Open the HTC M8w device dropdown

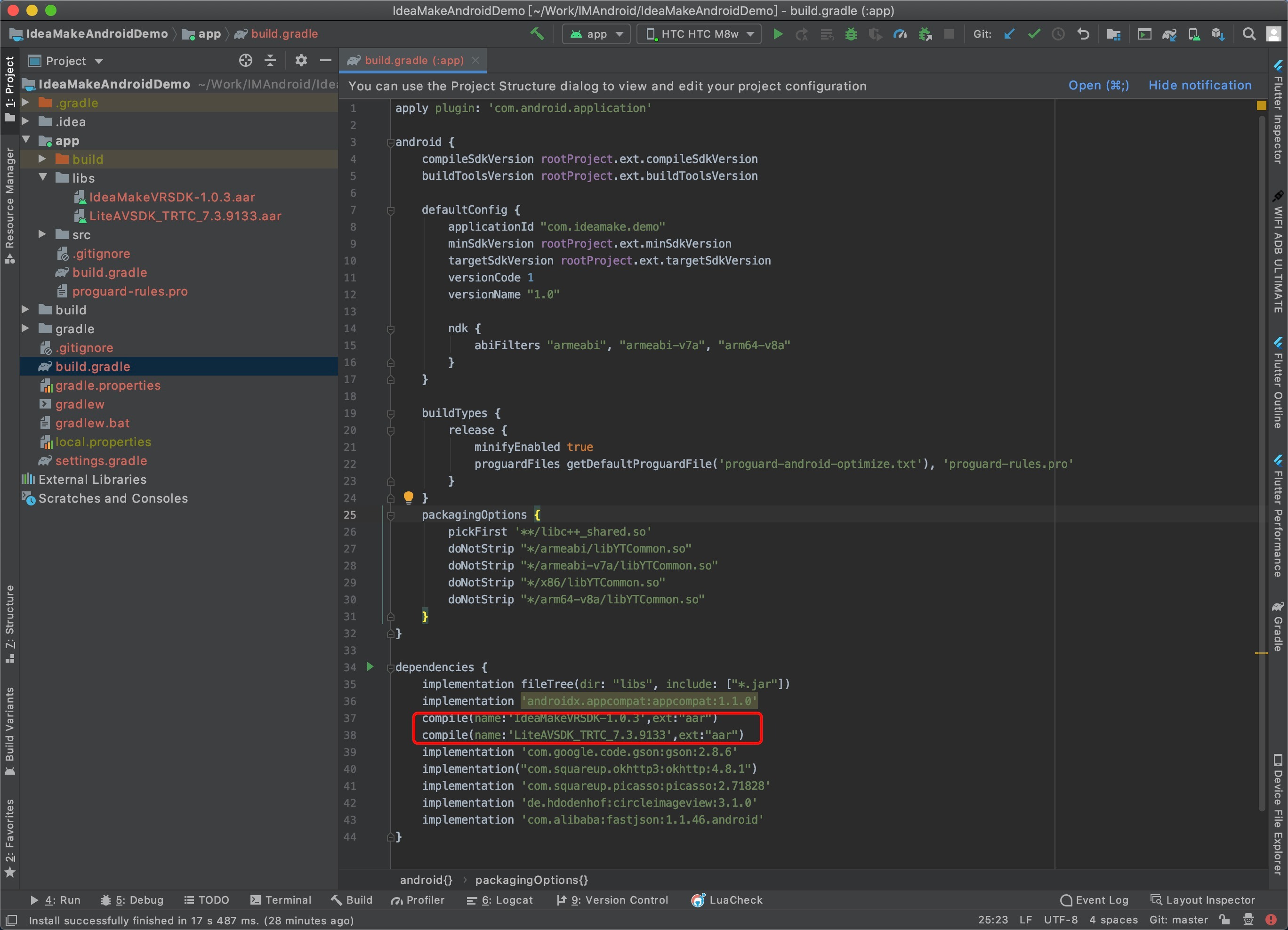tap(699, 34)
